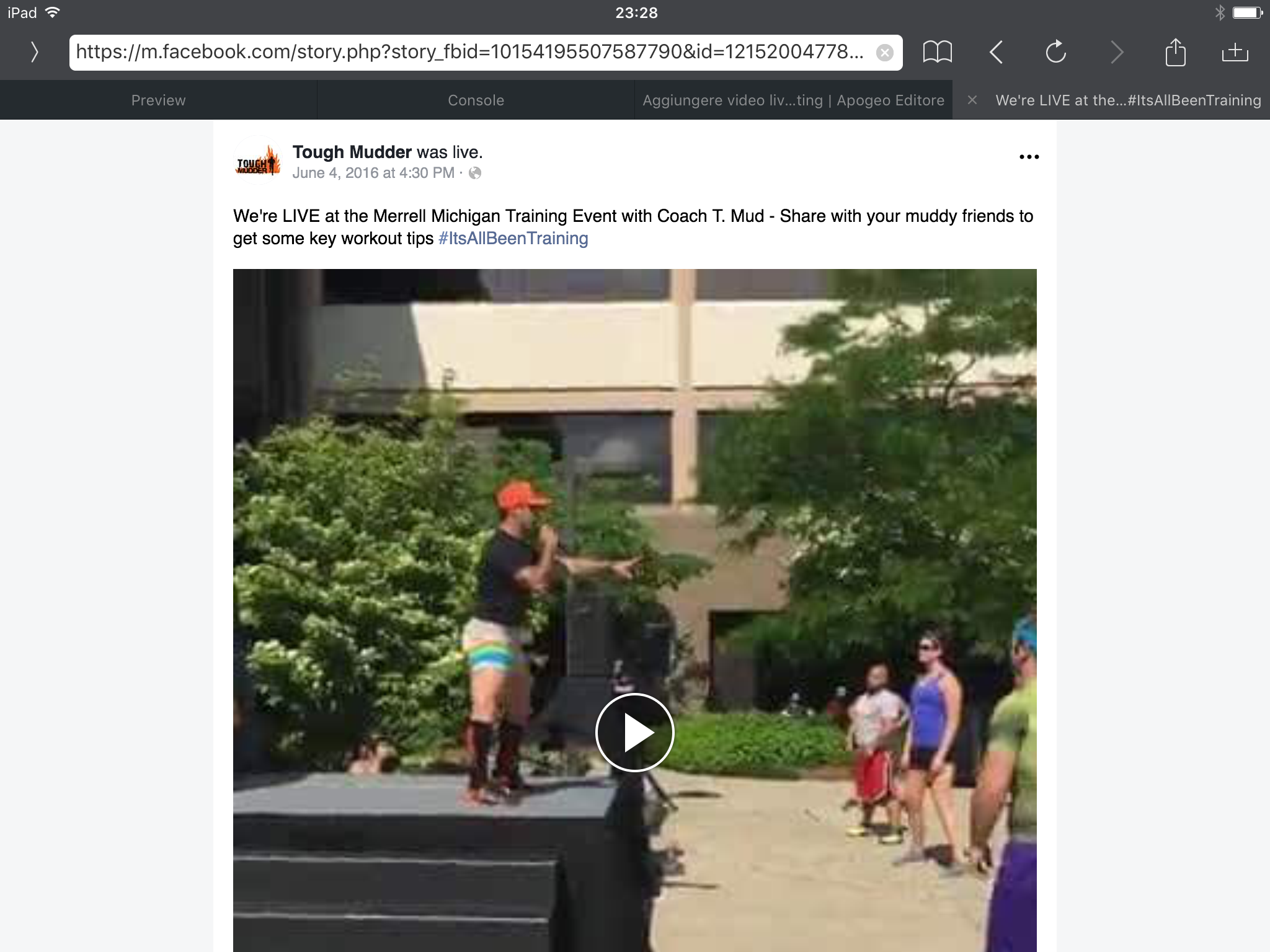Go forward with the right arrow
The image size is (1270, 952).
pyautogui.click(x=1116, y=52)
